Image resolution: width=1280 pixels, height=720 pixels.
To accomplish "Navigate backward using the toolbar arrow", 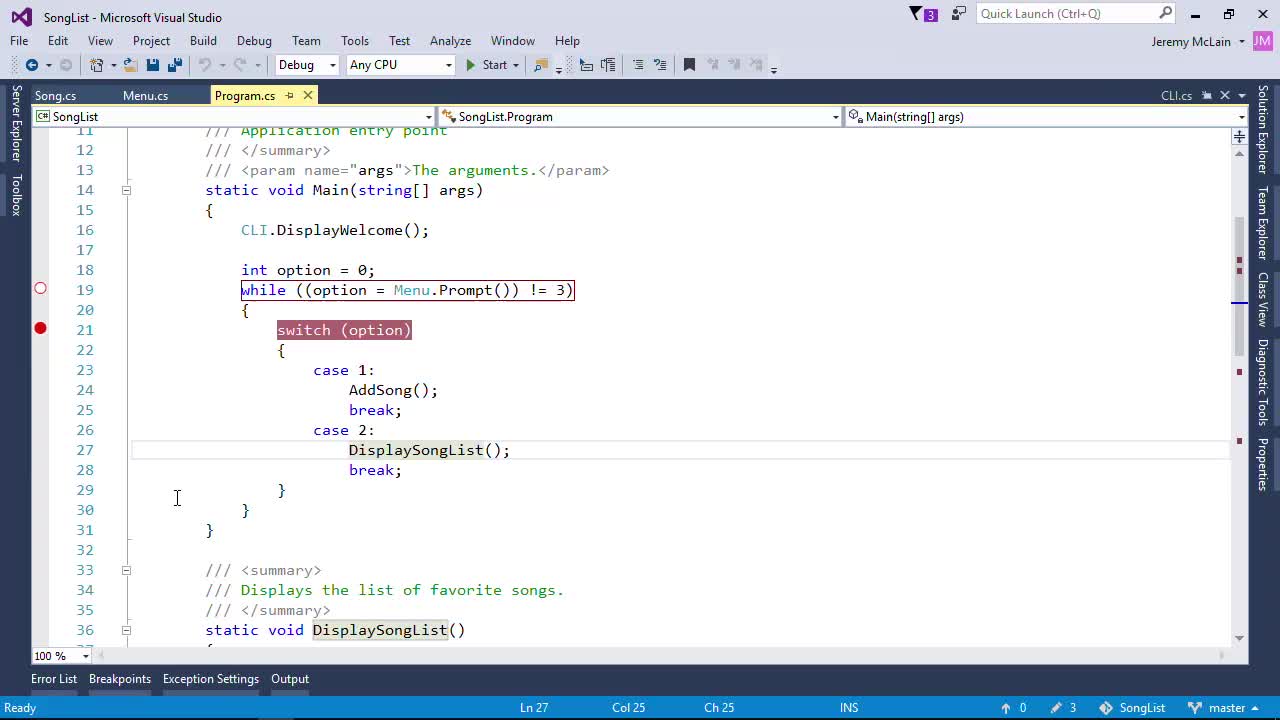I will click(31, 65).
